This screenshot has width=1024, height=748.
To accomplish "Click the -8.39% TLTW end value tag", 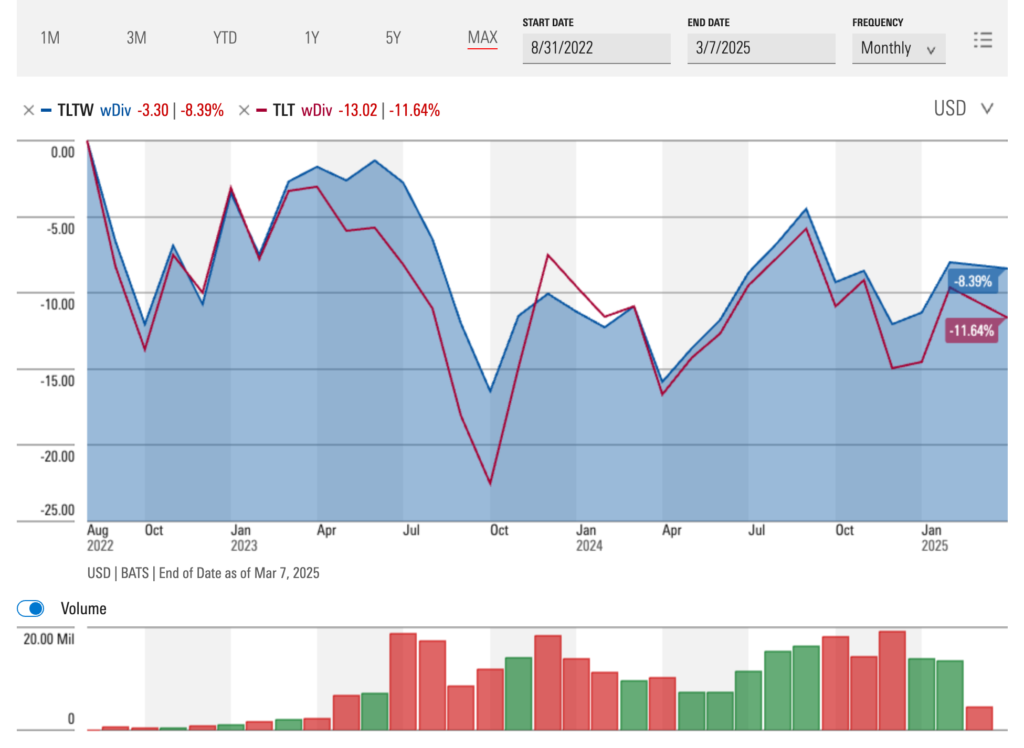I will pyautogui.click(x=972, y=281).
